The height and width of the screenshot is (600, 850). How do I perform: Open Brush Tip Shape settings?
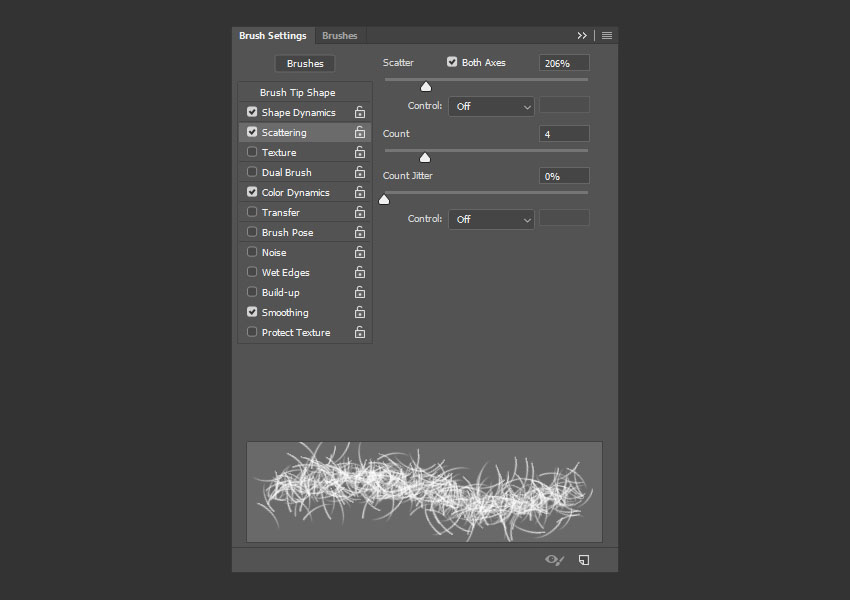pyautogui.click(x=298, y=93)
